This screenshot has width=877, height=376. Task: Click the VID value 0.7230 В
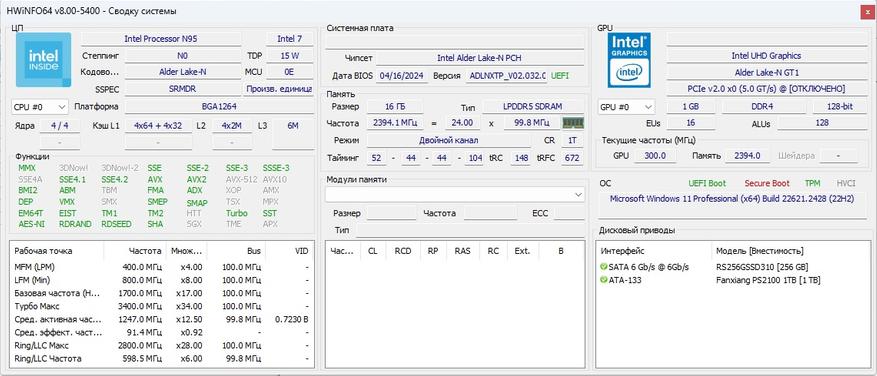pyautogui.click(x=292, y=319)
